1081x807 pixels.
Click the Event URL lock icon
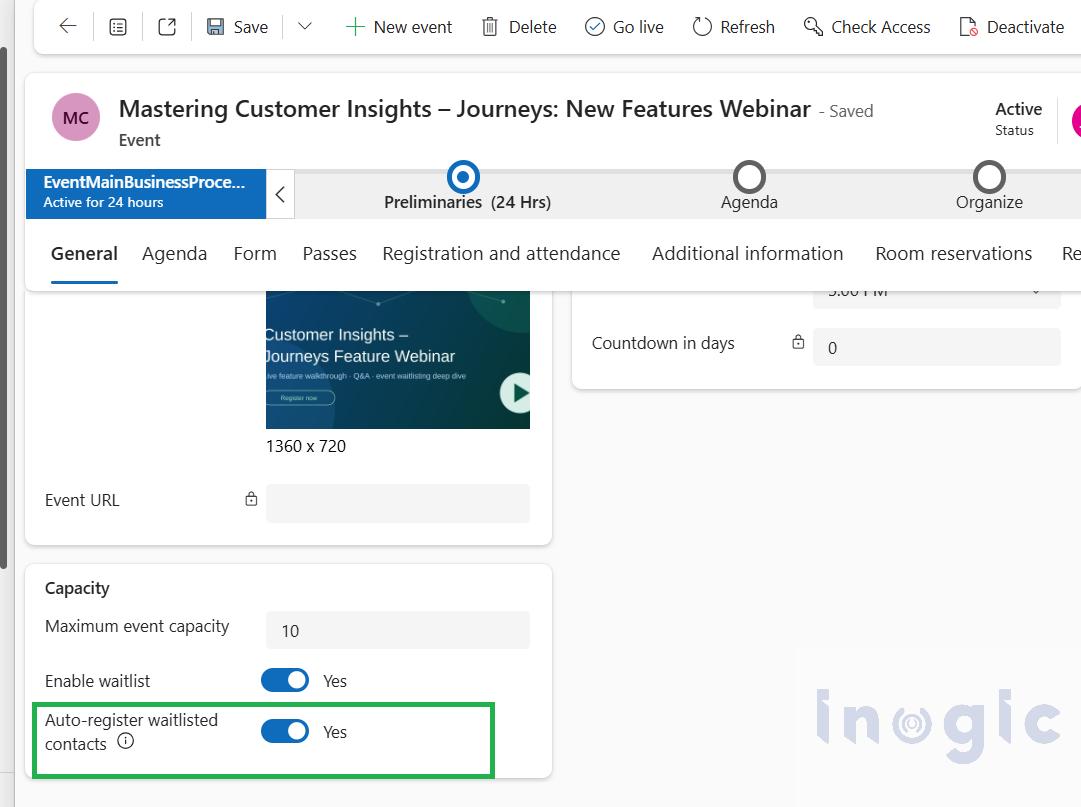point(251,499)
